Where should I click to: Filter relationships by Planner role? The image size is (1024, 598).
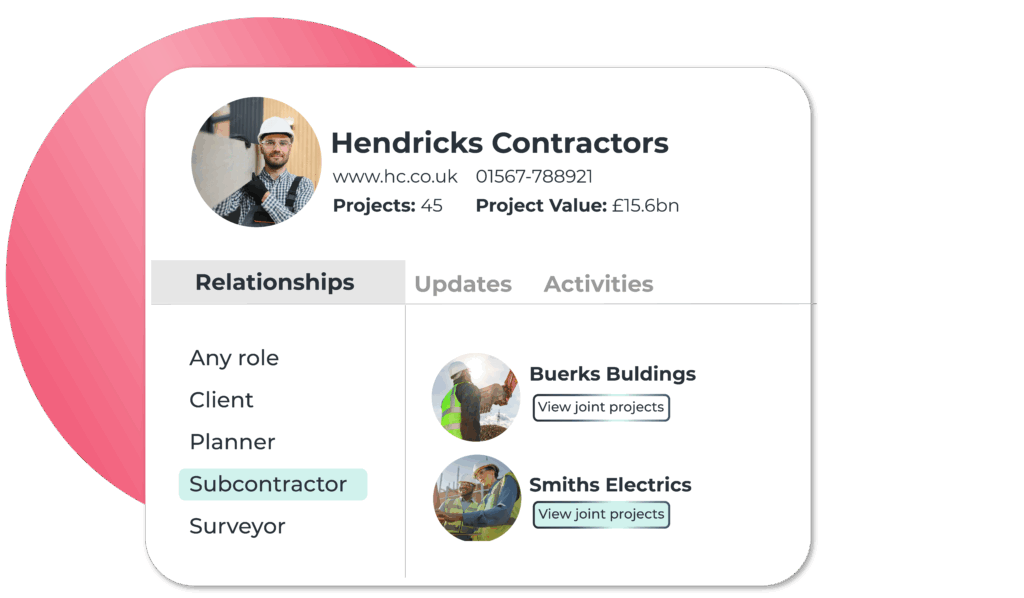point(232,442)
